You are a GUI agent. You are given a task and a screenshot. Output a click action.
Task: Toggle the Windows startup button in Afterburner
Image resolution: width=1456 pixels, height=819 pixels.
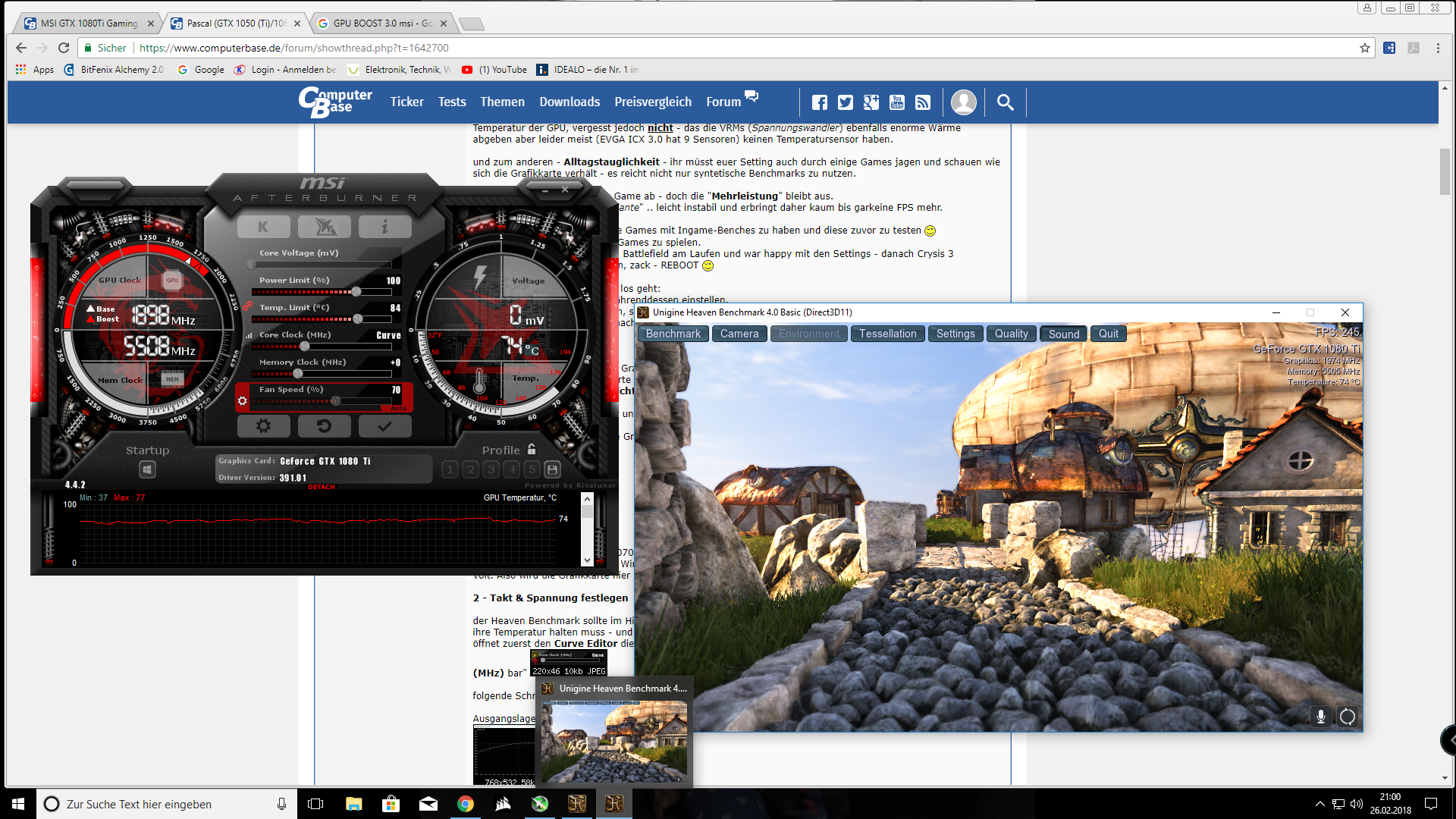click(147, 469)
